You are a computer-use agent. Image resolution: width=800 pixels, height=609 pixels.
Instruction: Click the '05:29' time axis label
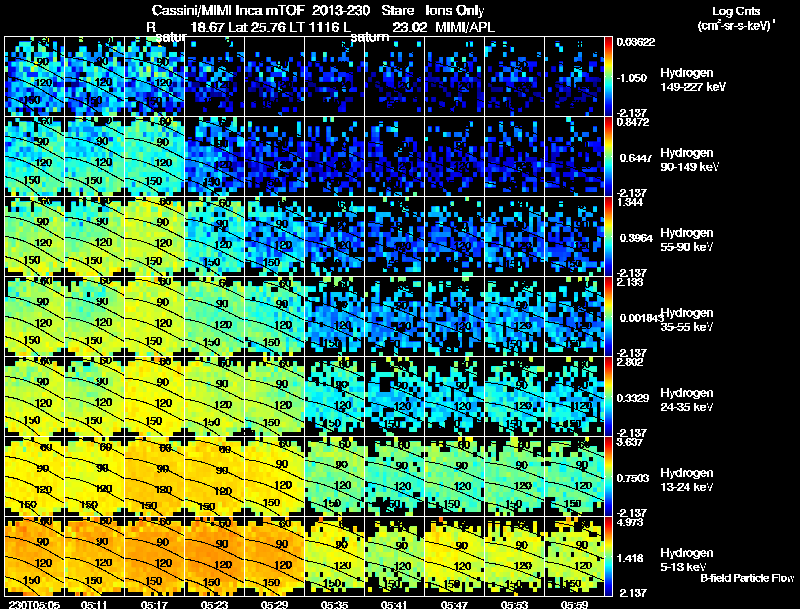point(274,604)
